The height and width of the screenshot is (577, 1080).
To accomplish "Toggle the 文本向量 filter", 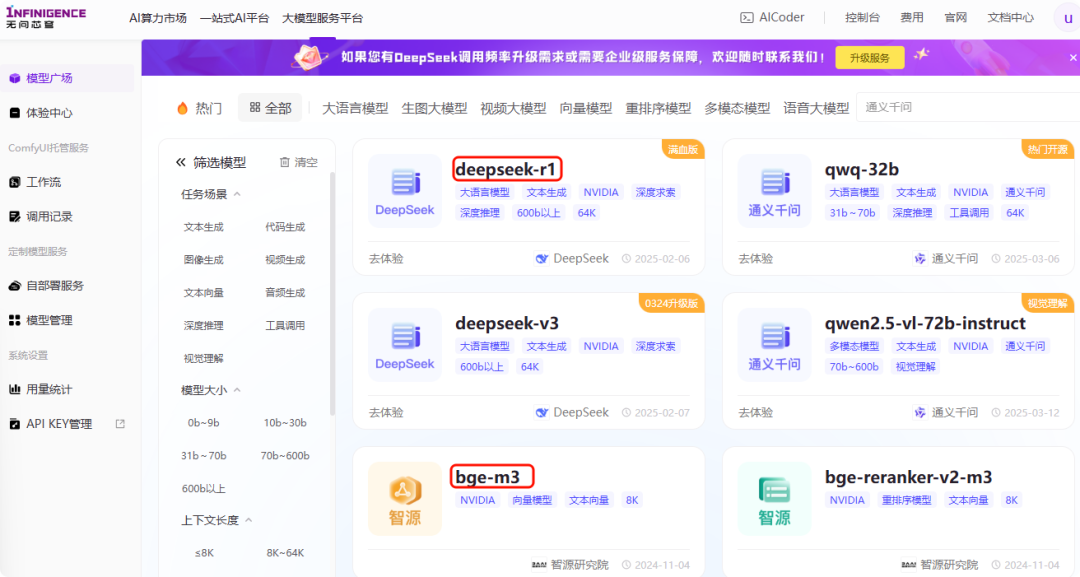I will (203, 293).
